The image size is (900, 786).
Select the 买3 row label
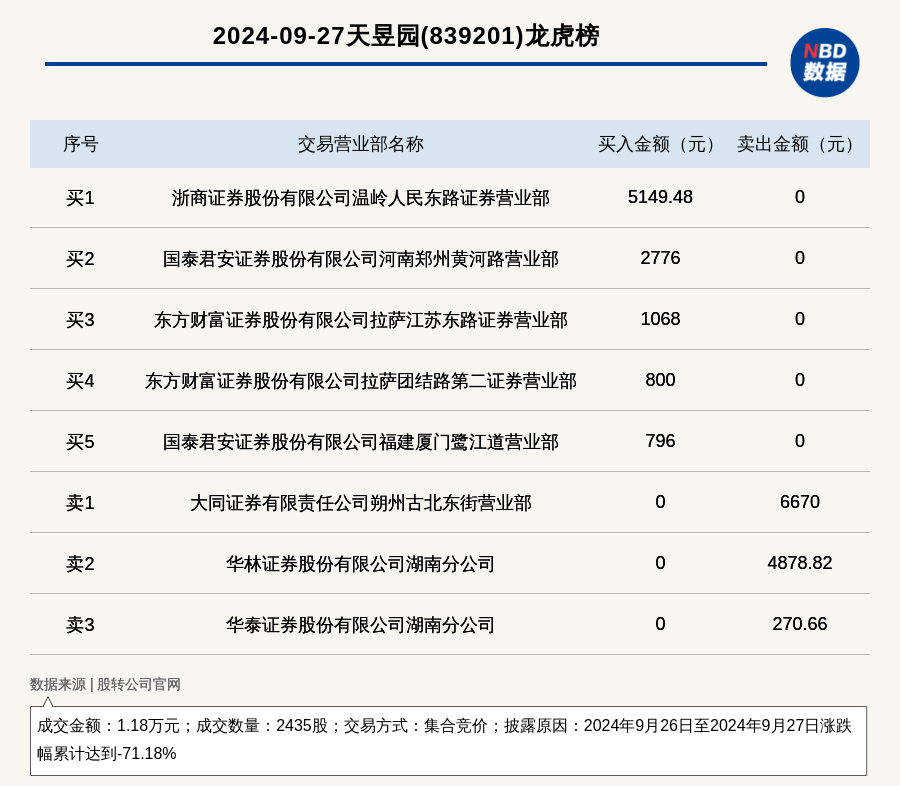[x=80, y=320]
